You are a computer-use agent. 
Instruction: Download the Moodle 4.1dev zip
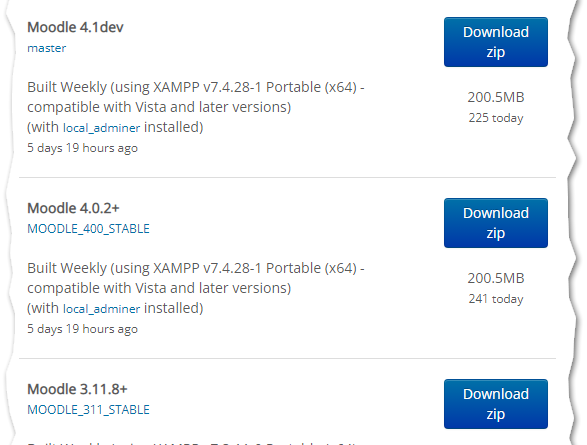click(496, 42)
